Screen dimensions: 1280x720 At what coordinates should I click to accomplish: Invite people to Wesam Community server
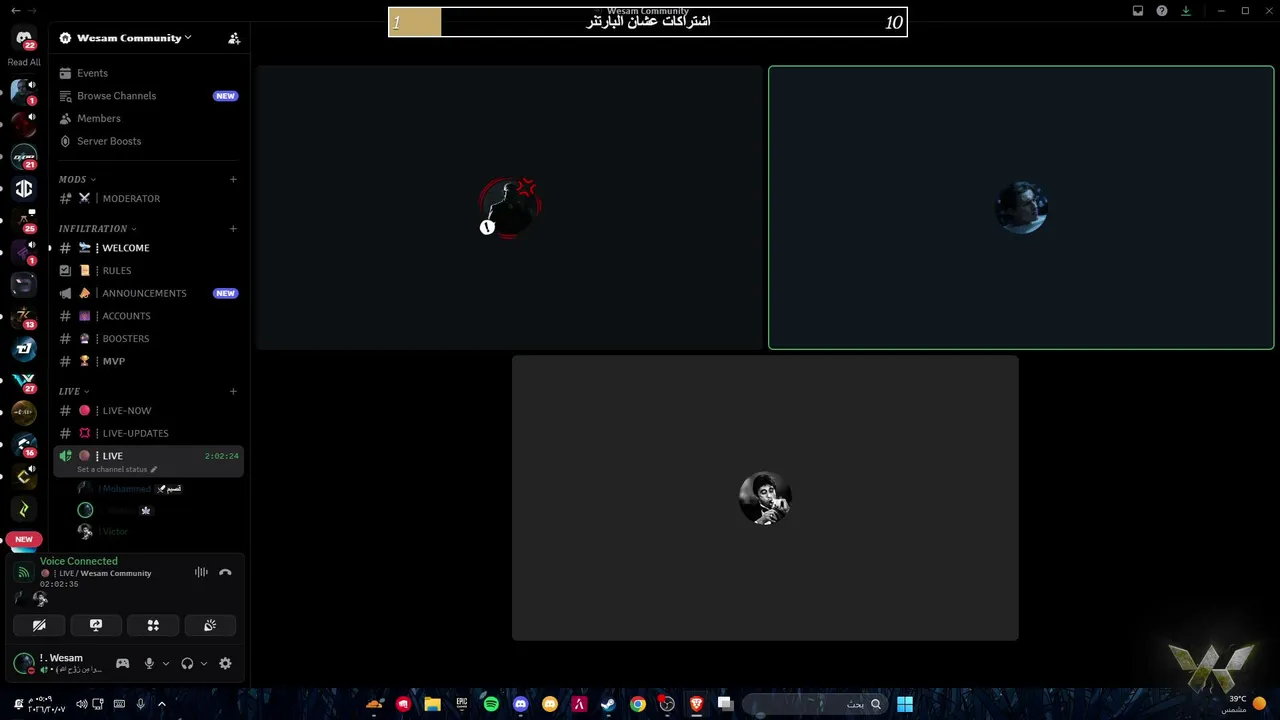point(234,38)
